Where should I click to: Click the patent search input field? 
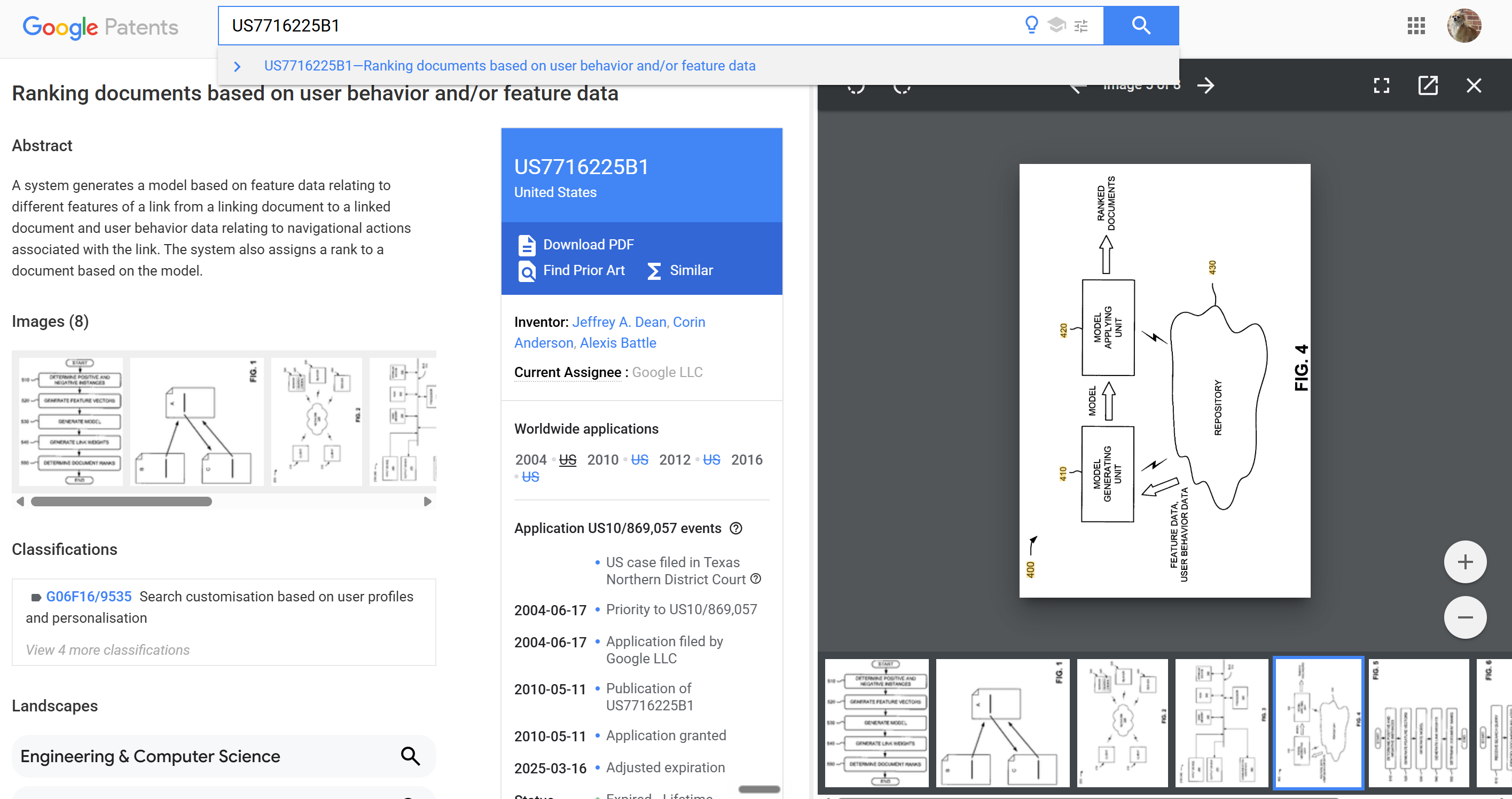622,26
